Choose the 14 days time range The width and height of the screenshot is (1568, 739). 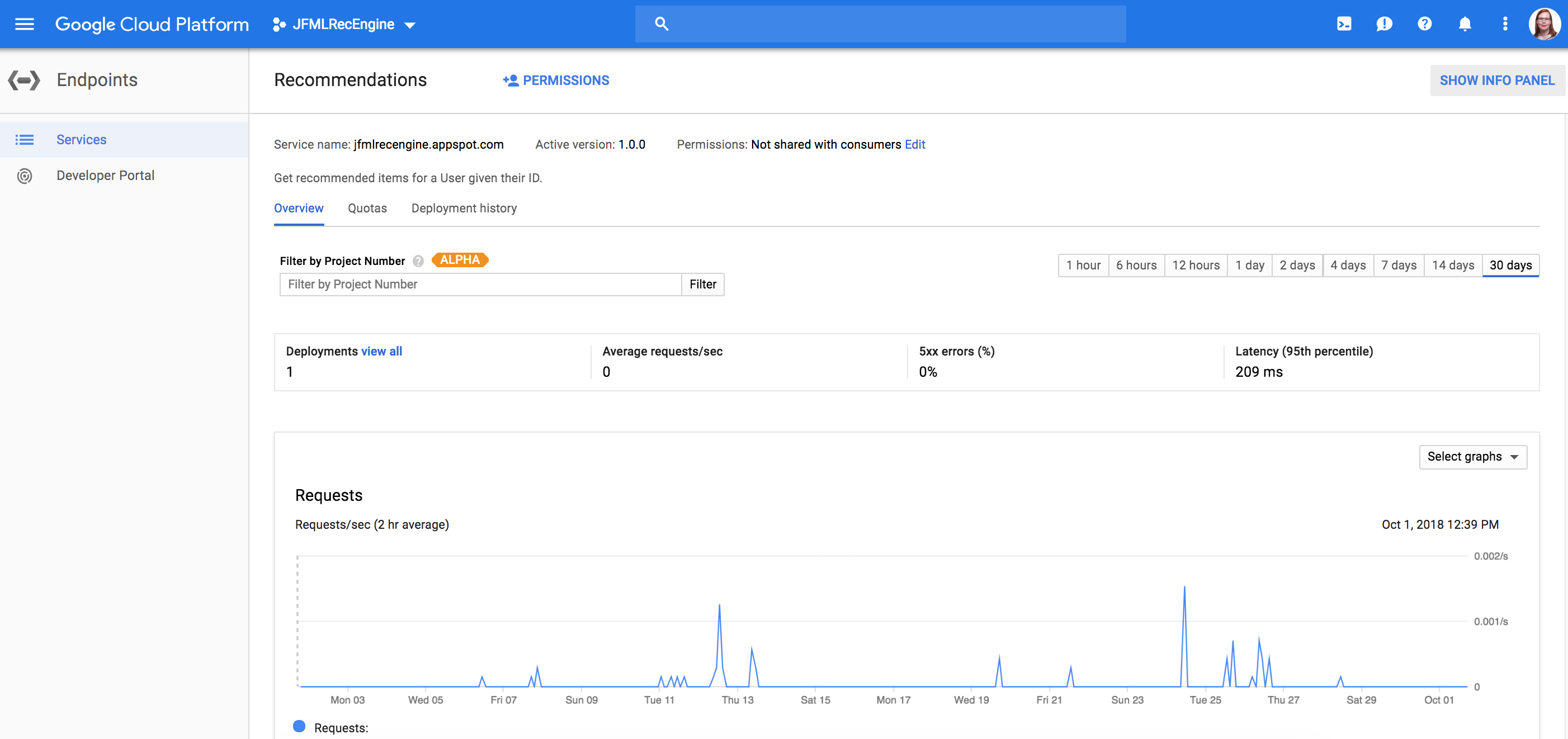pyautogui.click(x=1452, y=265)
